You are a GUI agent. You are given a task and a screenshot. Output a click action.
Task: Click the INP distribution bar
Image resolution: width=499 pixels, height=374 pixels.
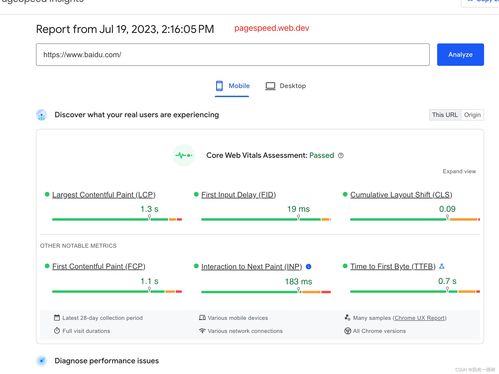click(266, 292)
